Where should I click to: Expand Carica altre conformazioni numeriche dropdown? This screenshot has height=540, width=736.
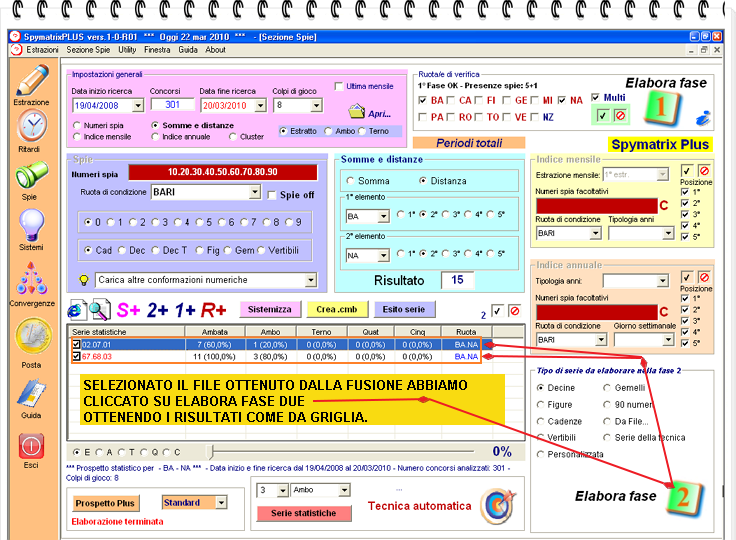(x=311, y=280)
